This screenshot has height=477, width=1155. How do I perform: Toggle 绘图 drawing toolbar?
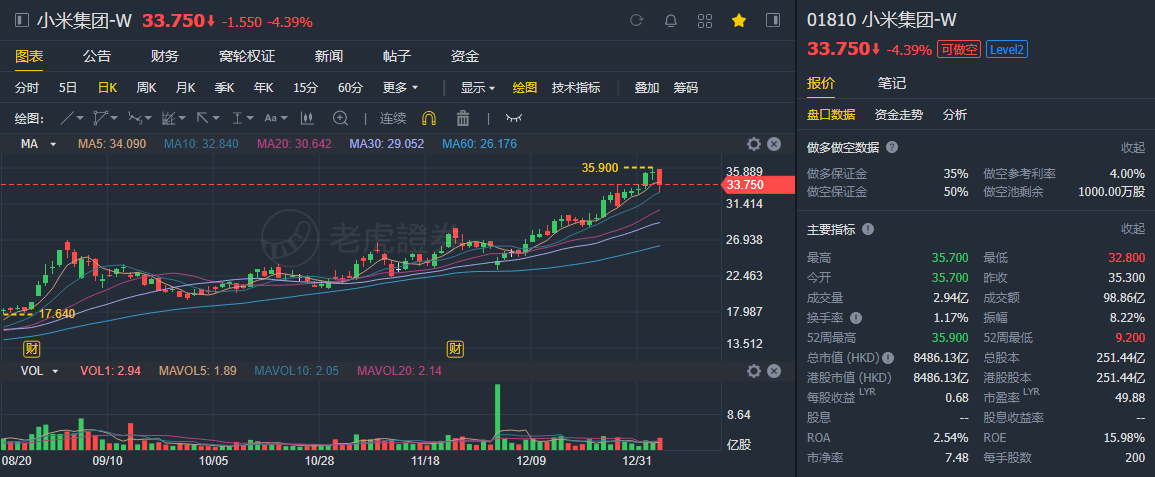[525, 88]
